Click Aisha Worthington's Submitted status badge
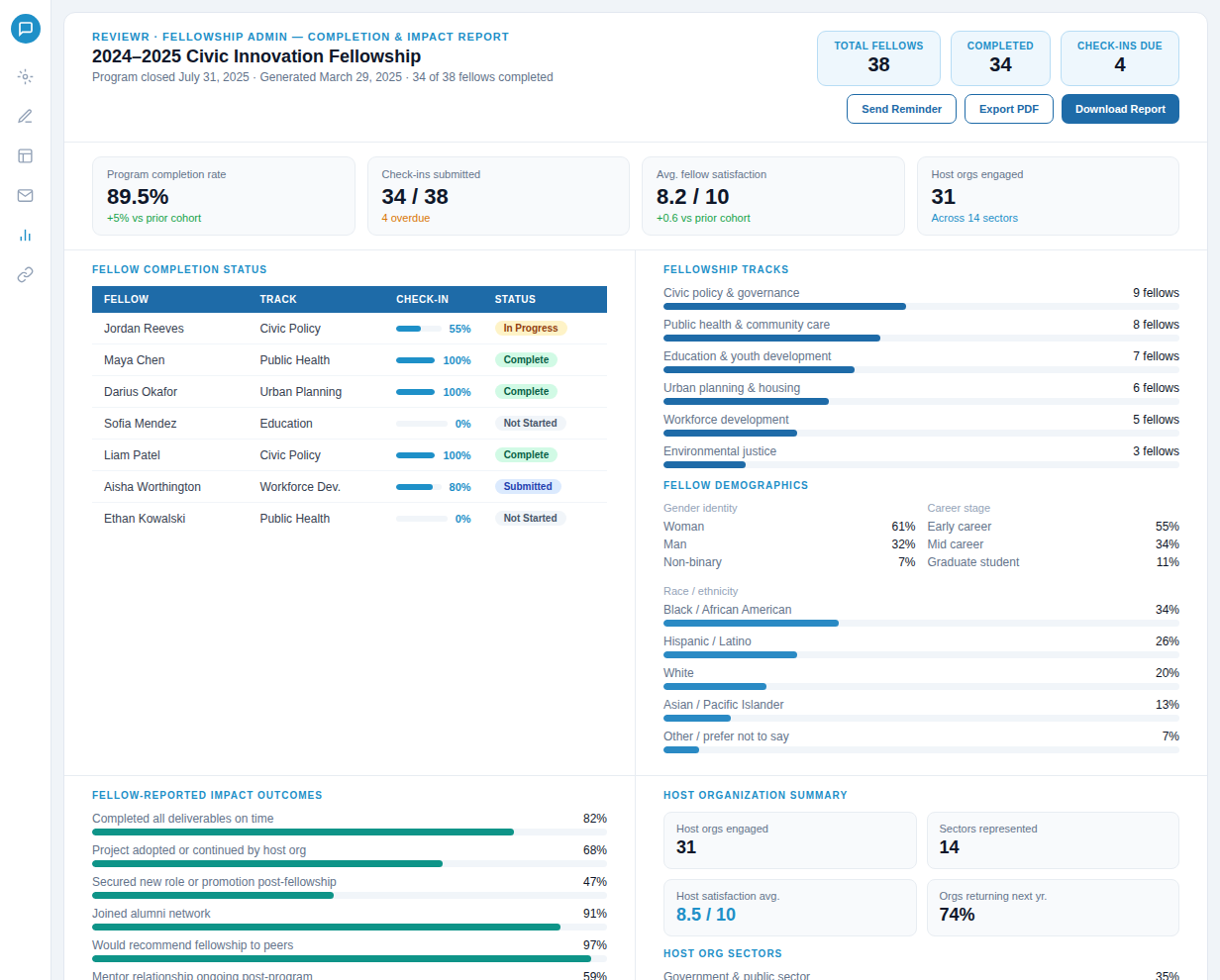 click(x=529, y=486)
